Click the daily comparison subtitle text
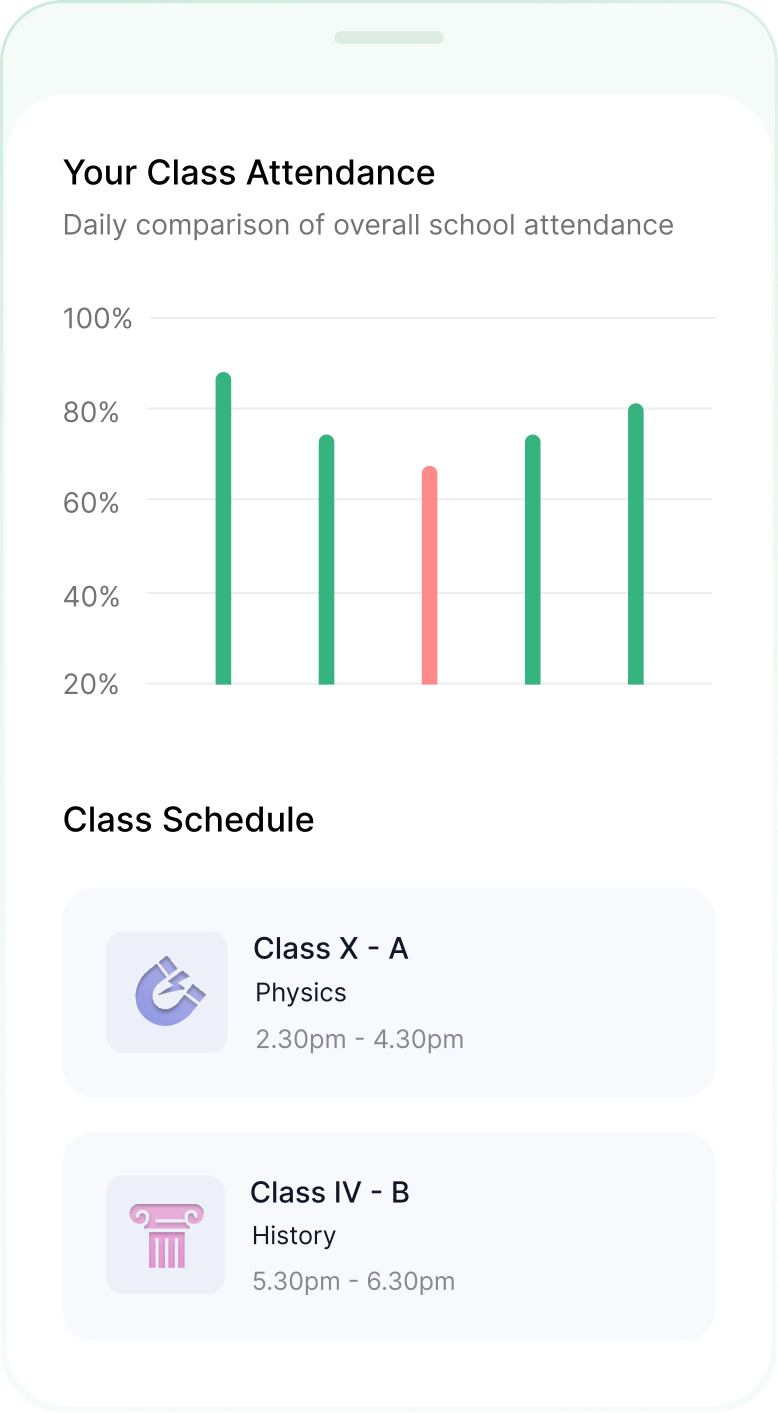778x1413 pixels. pos(368,225)
